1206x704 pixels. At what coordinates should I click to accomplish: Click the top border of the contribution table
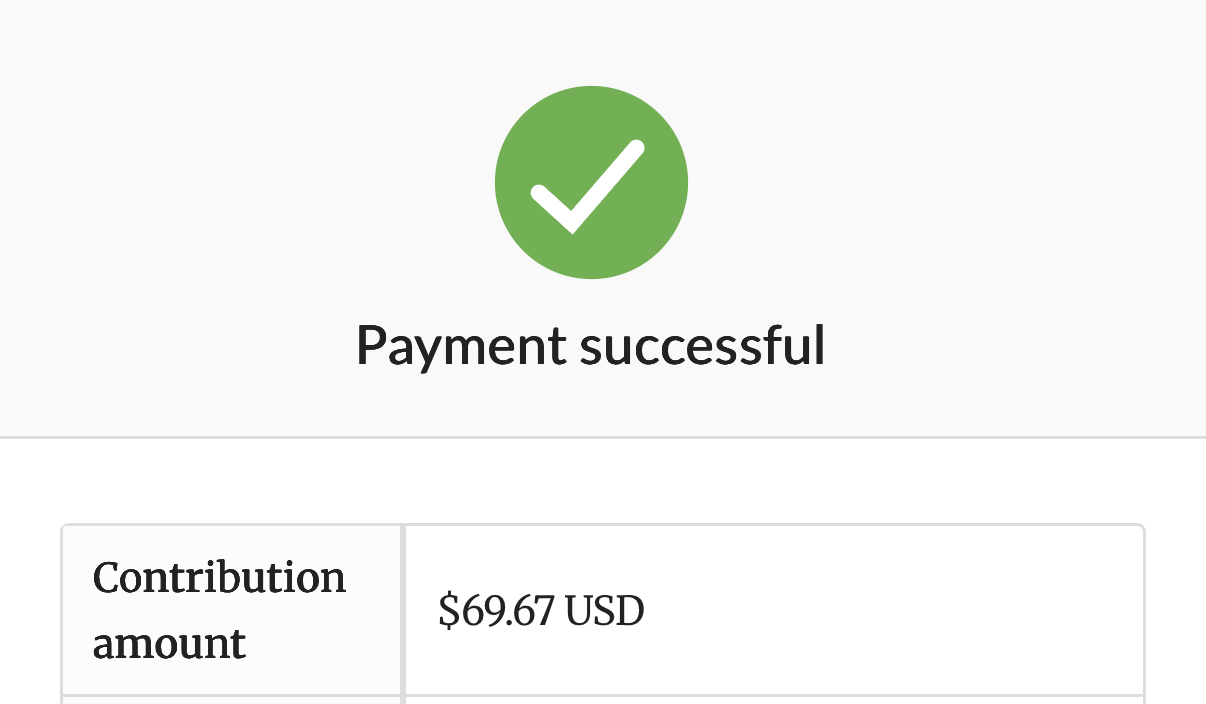coord(603,525)
